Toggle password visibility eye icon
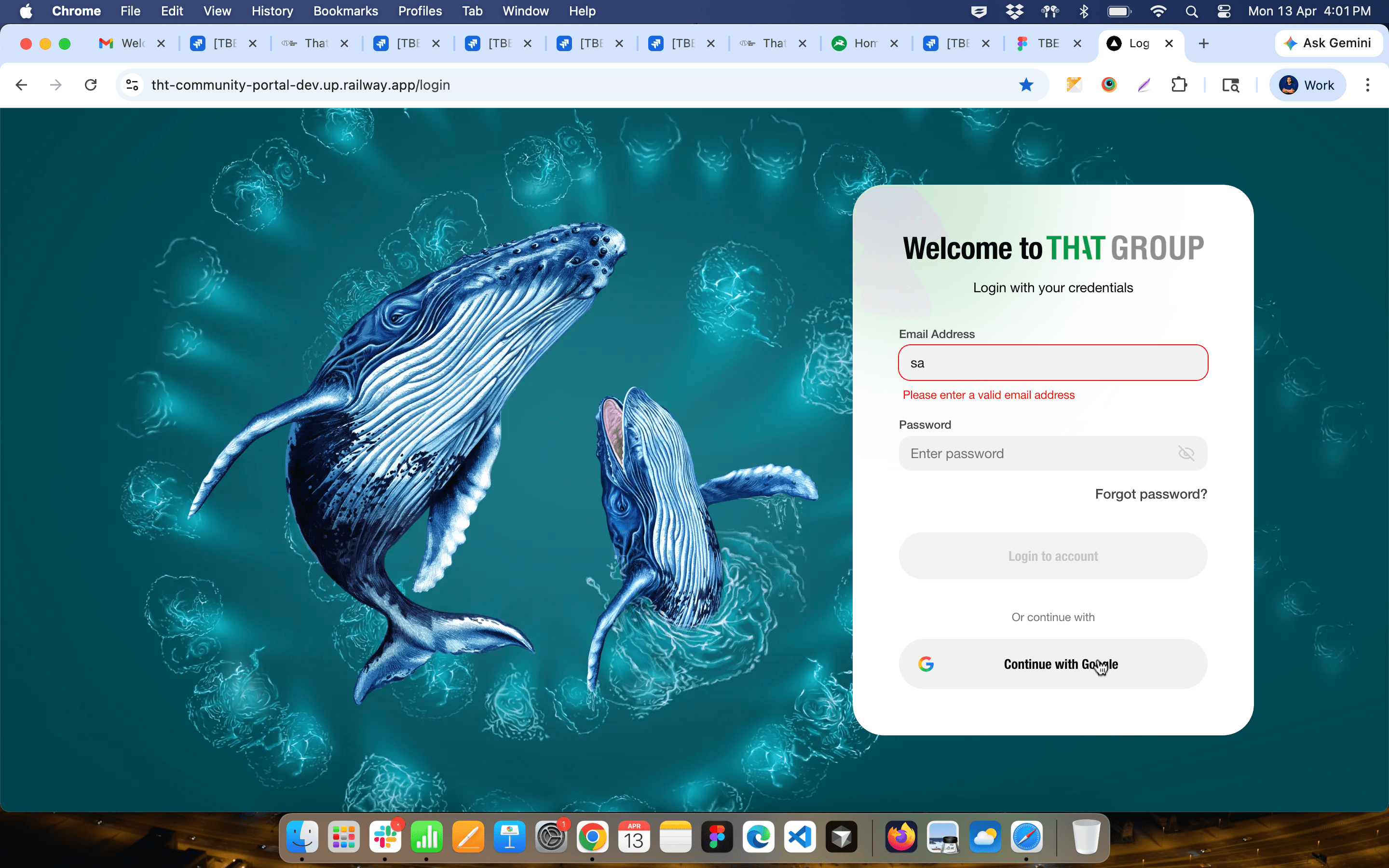Image resolution: width=1389 pixels, height=868 pixels. click(x=1186, y=453)
